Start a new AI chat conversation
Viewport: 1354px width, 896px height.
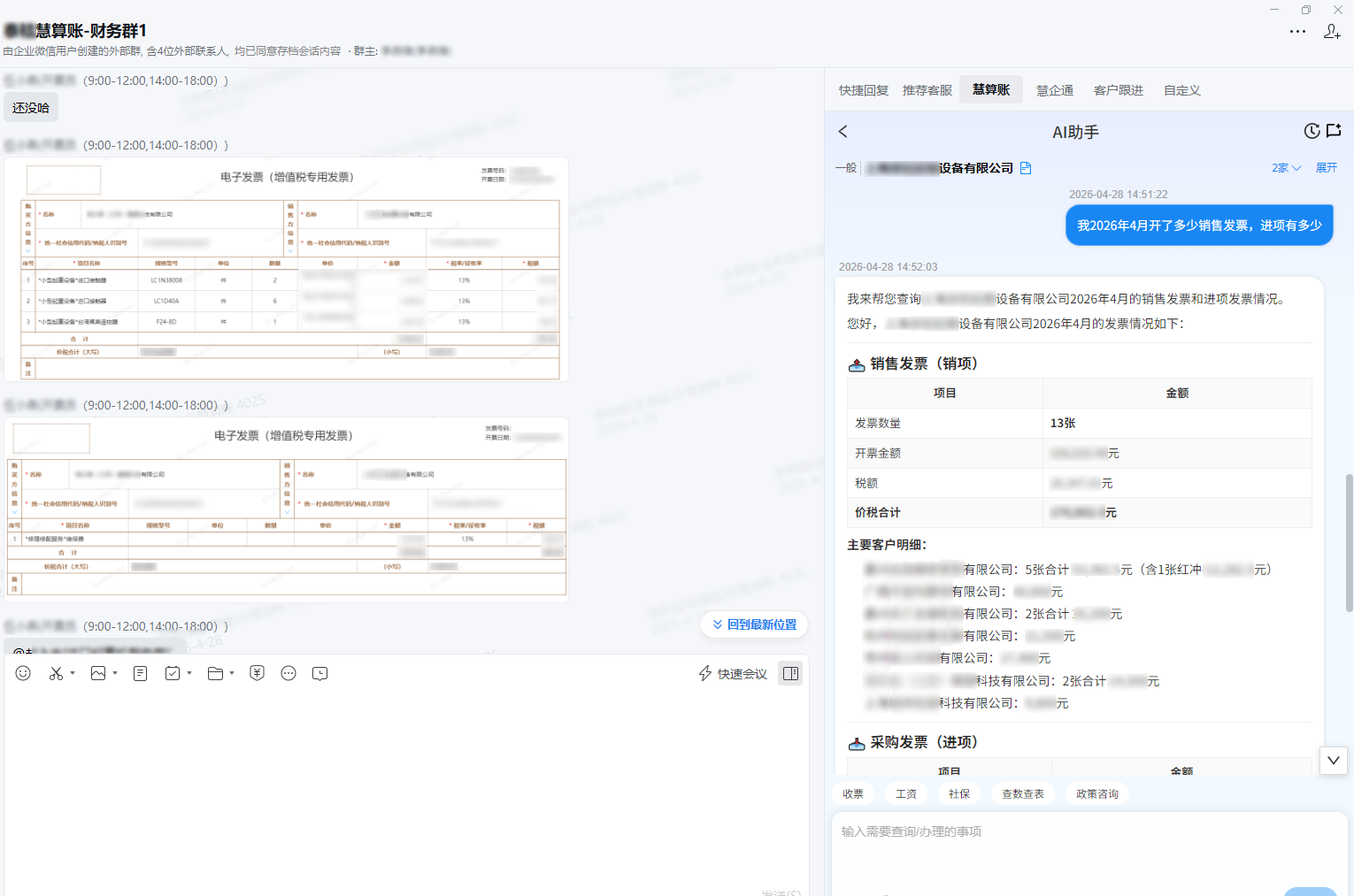point(1334,131)
